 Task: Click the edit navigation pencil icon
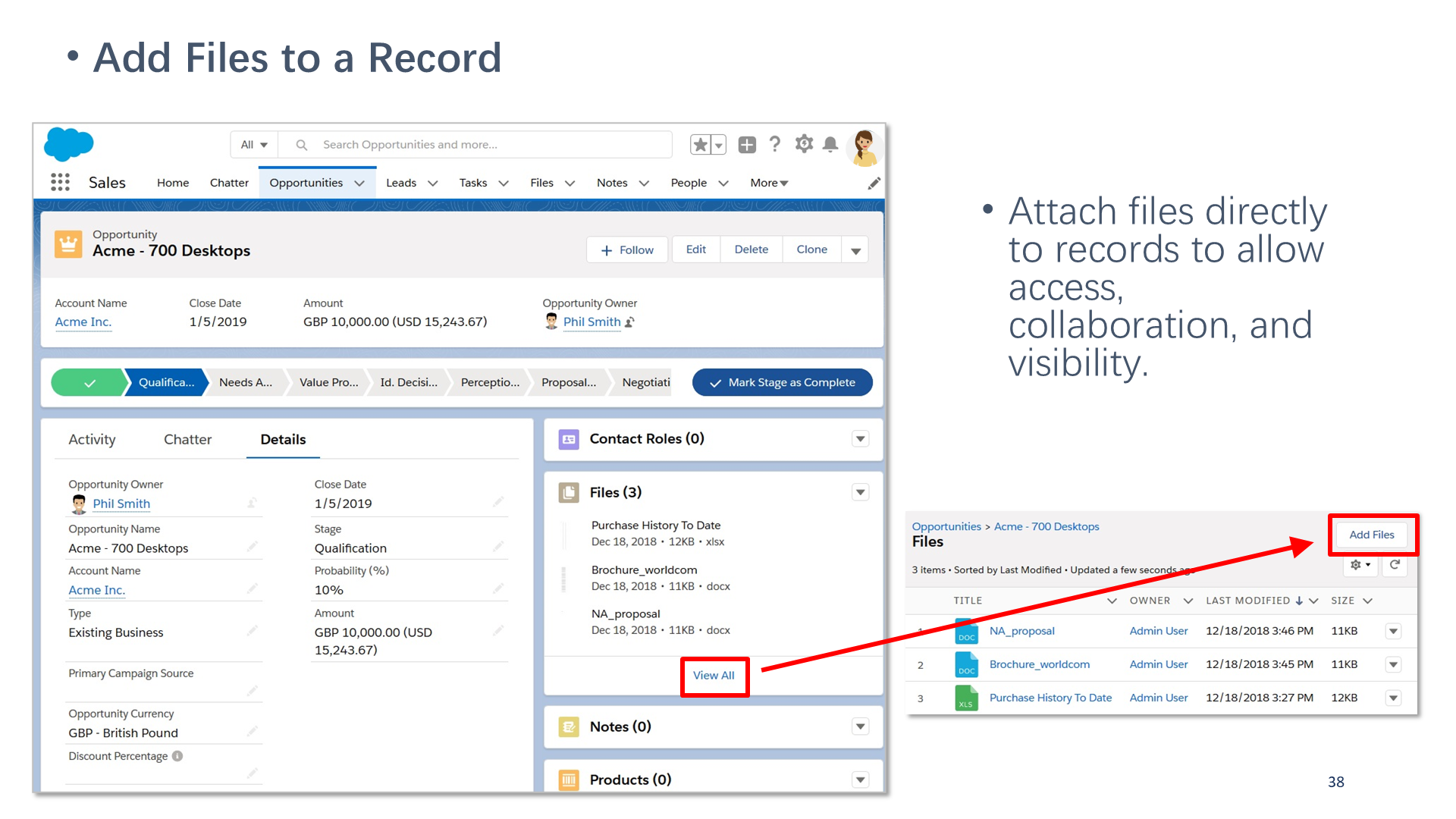(874, 183)
